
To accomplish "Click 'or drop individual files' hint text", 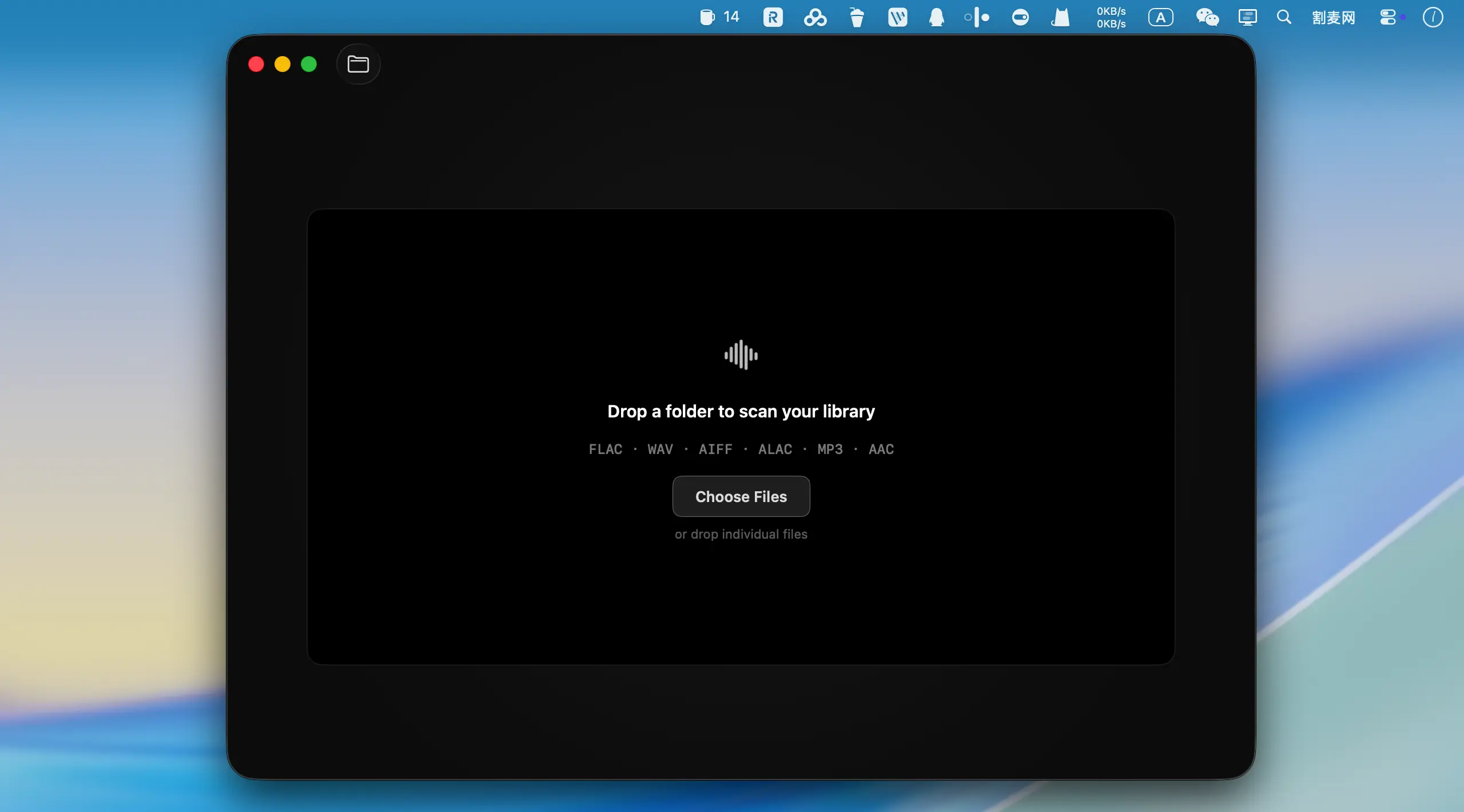I will [x=741, y=534].
